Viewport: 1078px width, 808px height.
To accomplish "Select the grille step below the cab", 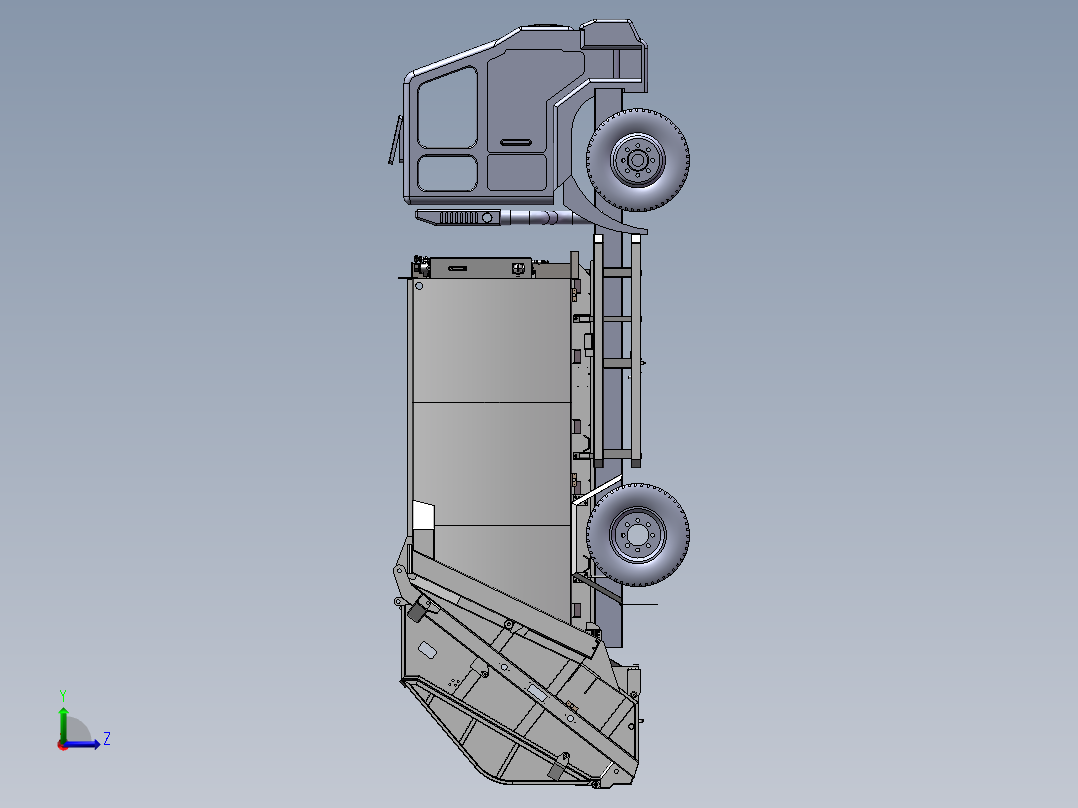I will click(x=458, y=217).
